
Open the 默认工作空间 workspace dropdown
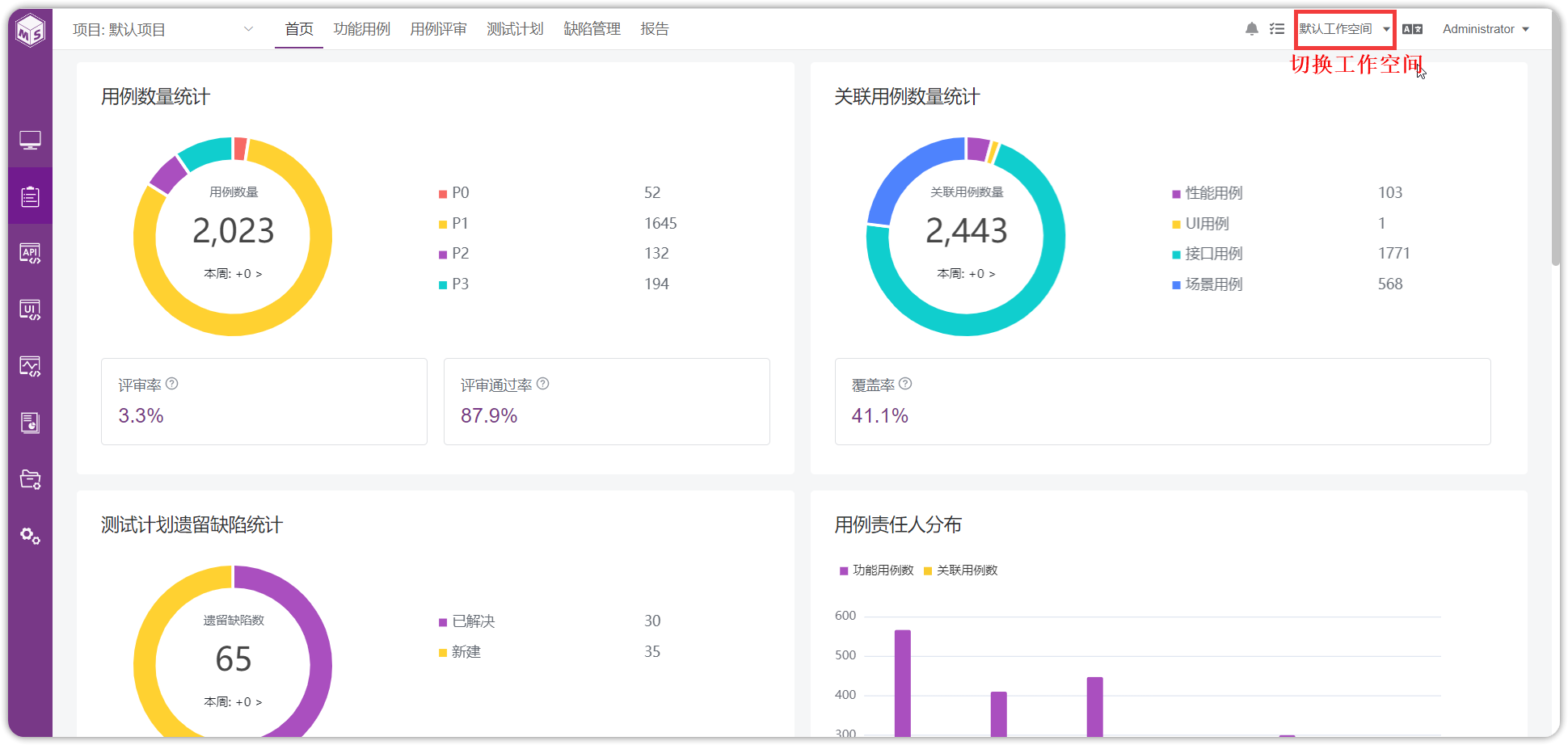click(x=1345, y=29)
